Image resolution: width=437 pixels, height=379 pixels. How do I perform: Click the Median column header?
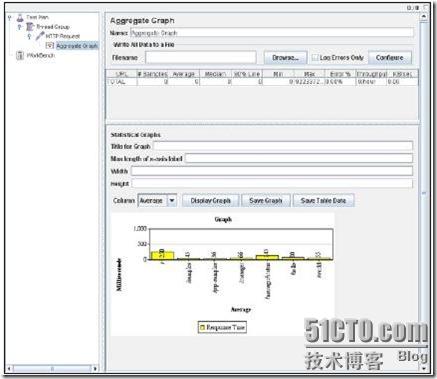point(215,74)
